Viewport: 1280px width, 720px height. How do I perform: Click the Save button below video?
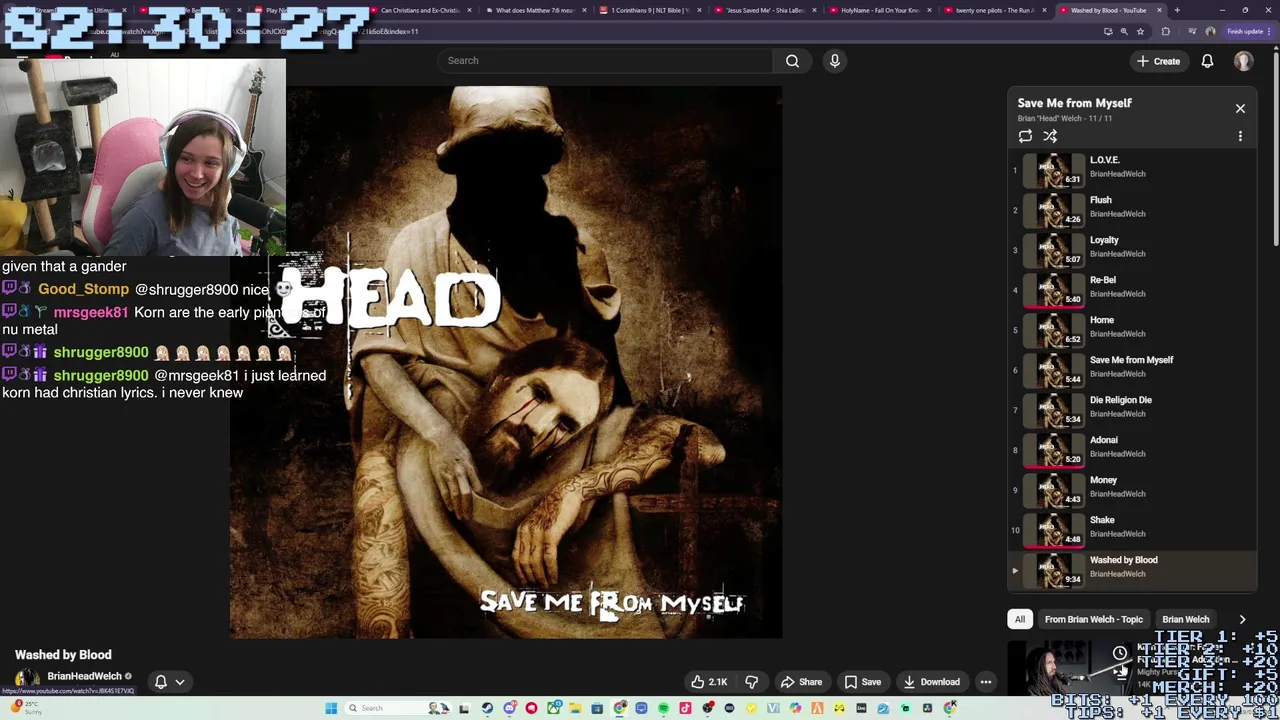pyautogui.click(x=862, y=682)
